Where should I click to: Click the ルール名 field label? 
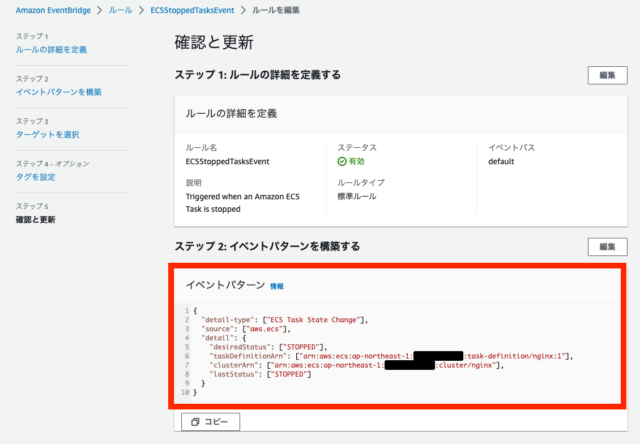pyautogui.click(x=201, y=148)
